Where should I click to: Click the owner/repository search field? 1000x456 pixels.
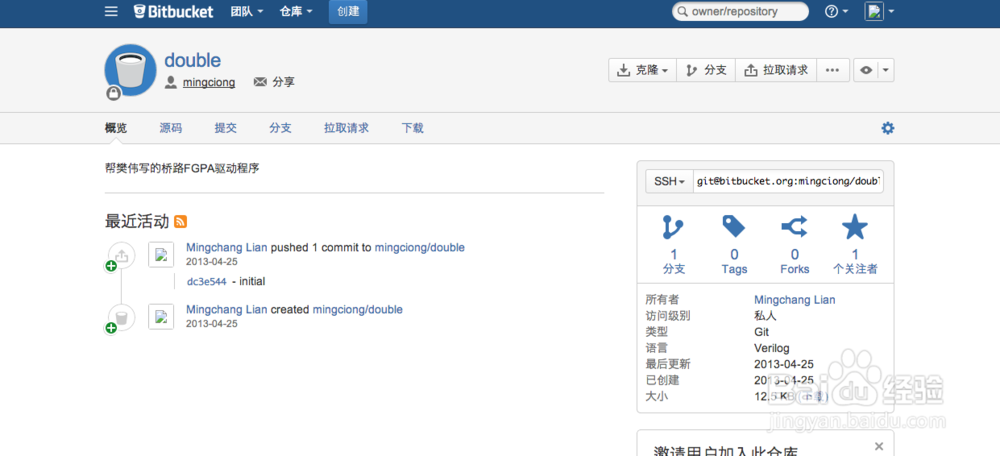pos(740,11)
